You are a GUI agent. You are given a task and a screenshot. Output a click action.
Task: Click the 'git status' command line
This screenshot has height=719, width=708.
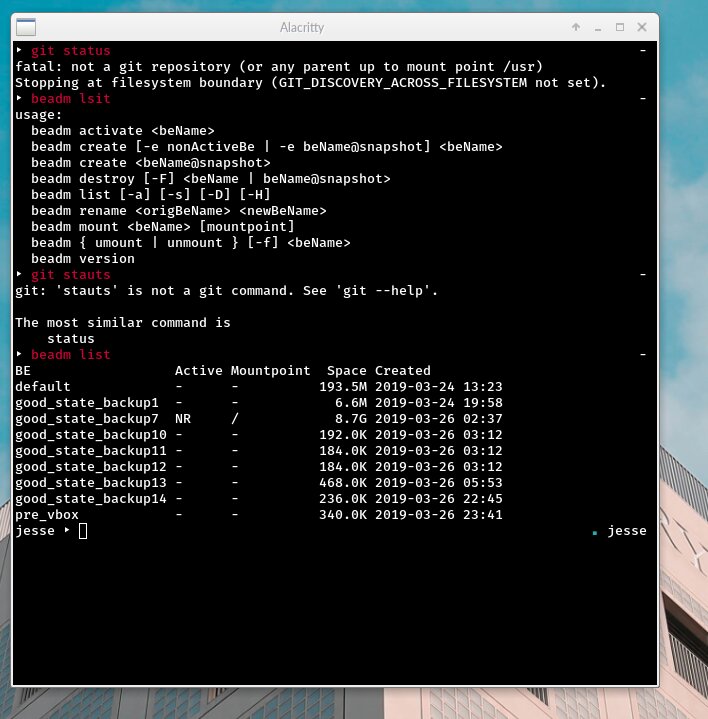tap(71, 50)
